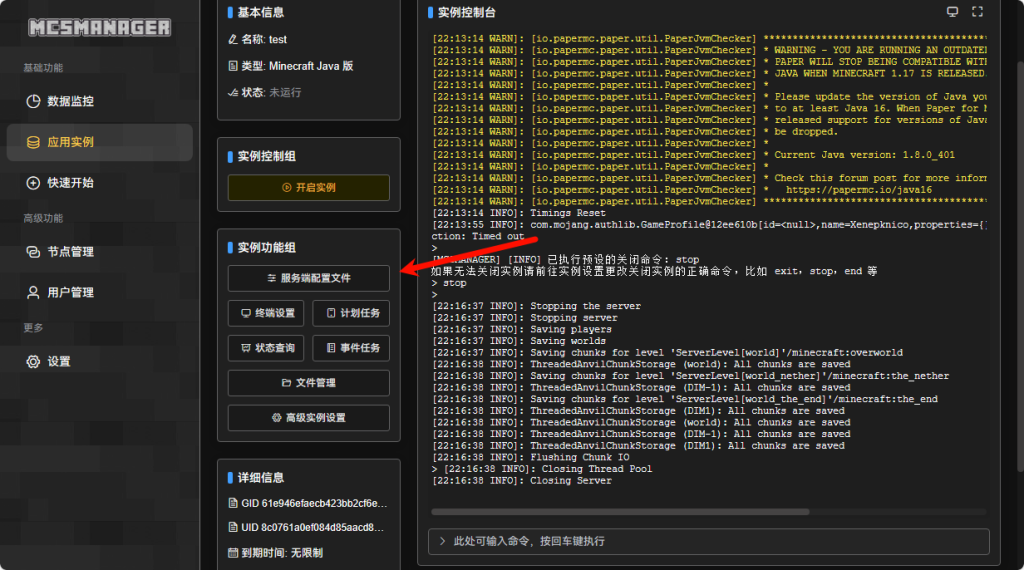Click the MCSMANAGER logo

click(x=99, y=27)
